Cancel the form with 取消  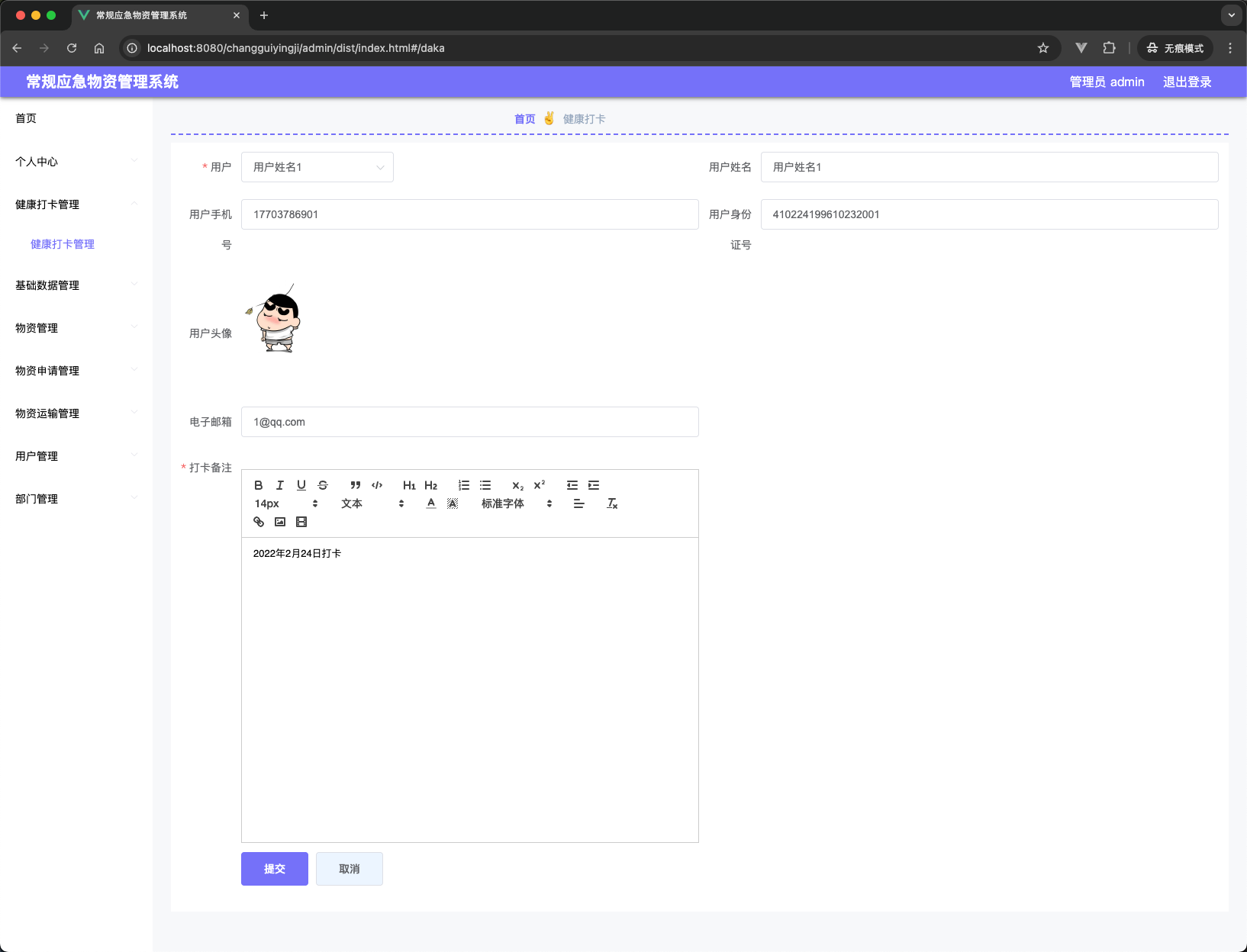pos(350,869)
